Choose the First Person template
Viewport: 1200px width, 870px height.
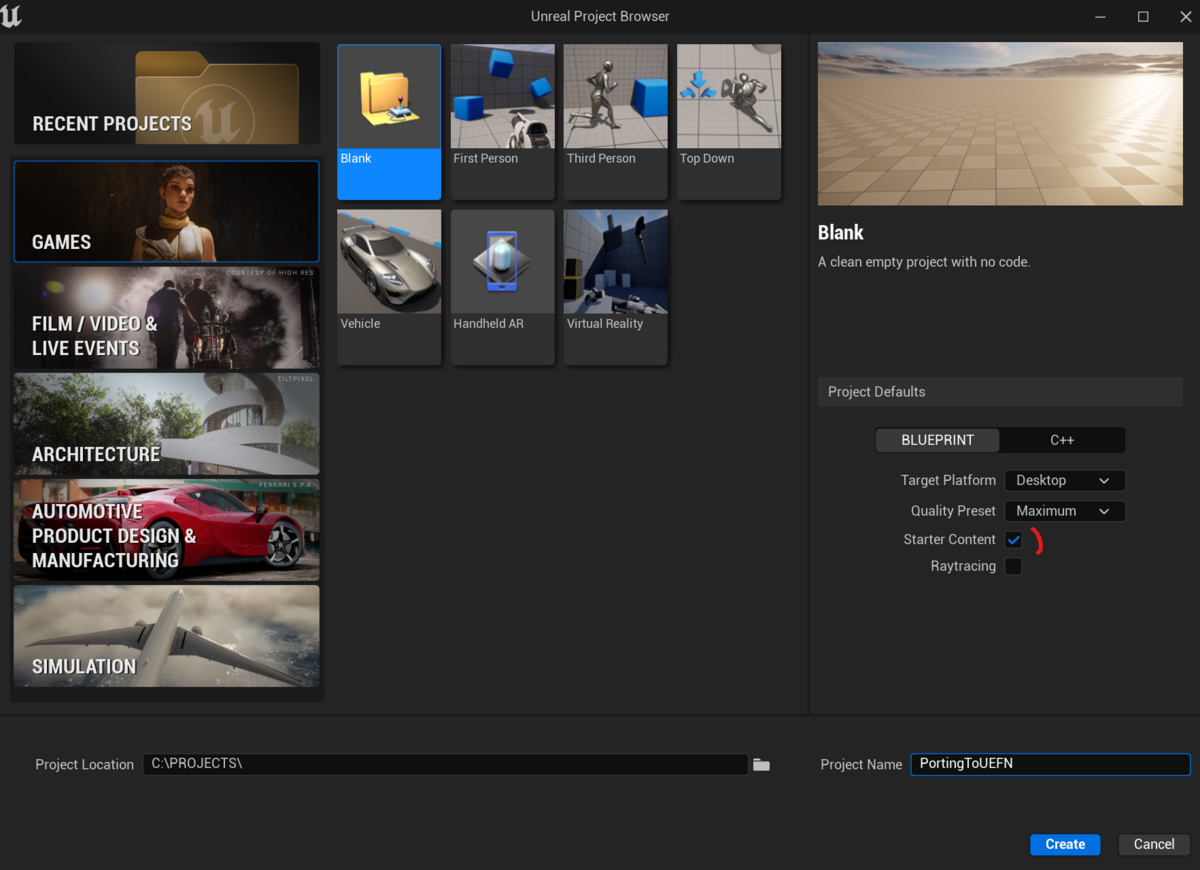click(x=502, y=122)
